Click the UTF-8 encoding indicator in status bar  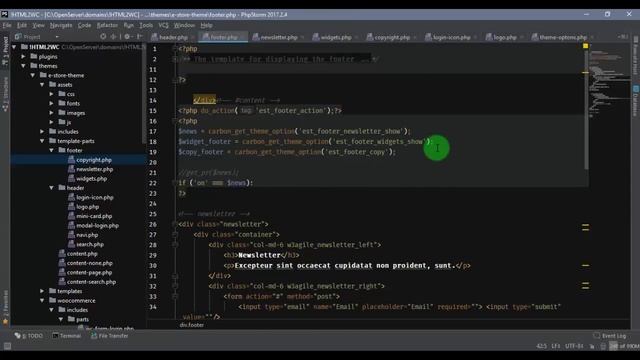click(574, 346)
